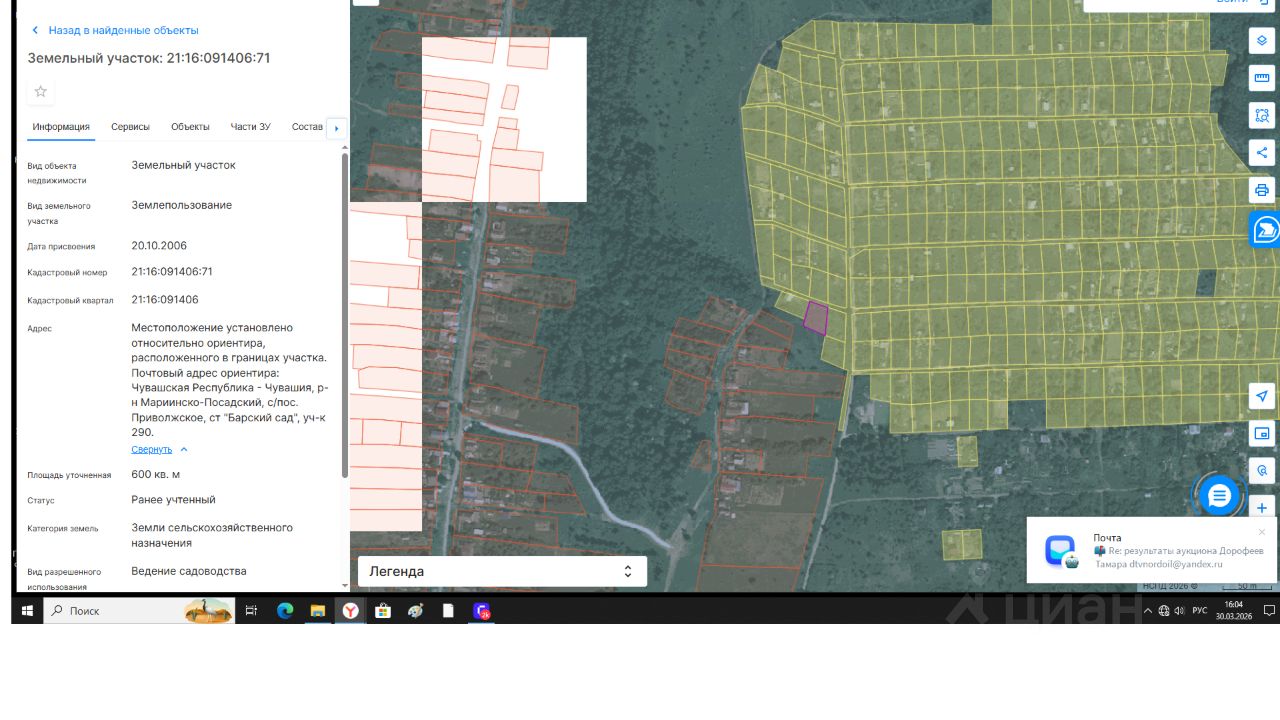Print the current map view
The width and height of the screenshot is (1280, 720).
coord(1262,190)
